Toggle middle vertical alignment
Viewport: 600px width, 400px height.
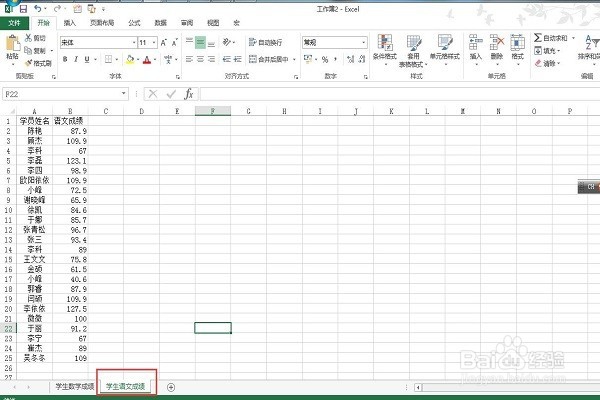tap(200, 42)
